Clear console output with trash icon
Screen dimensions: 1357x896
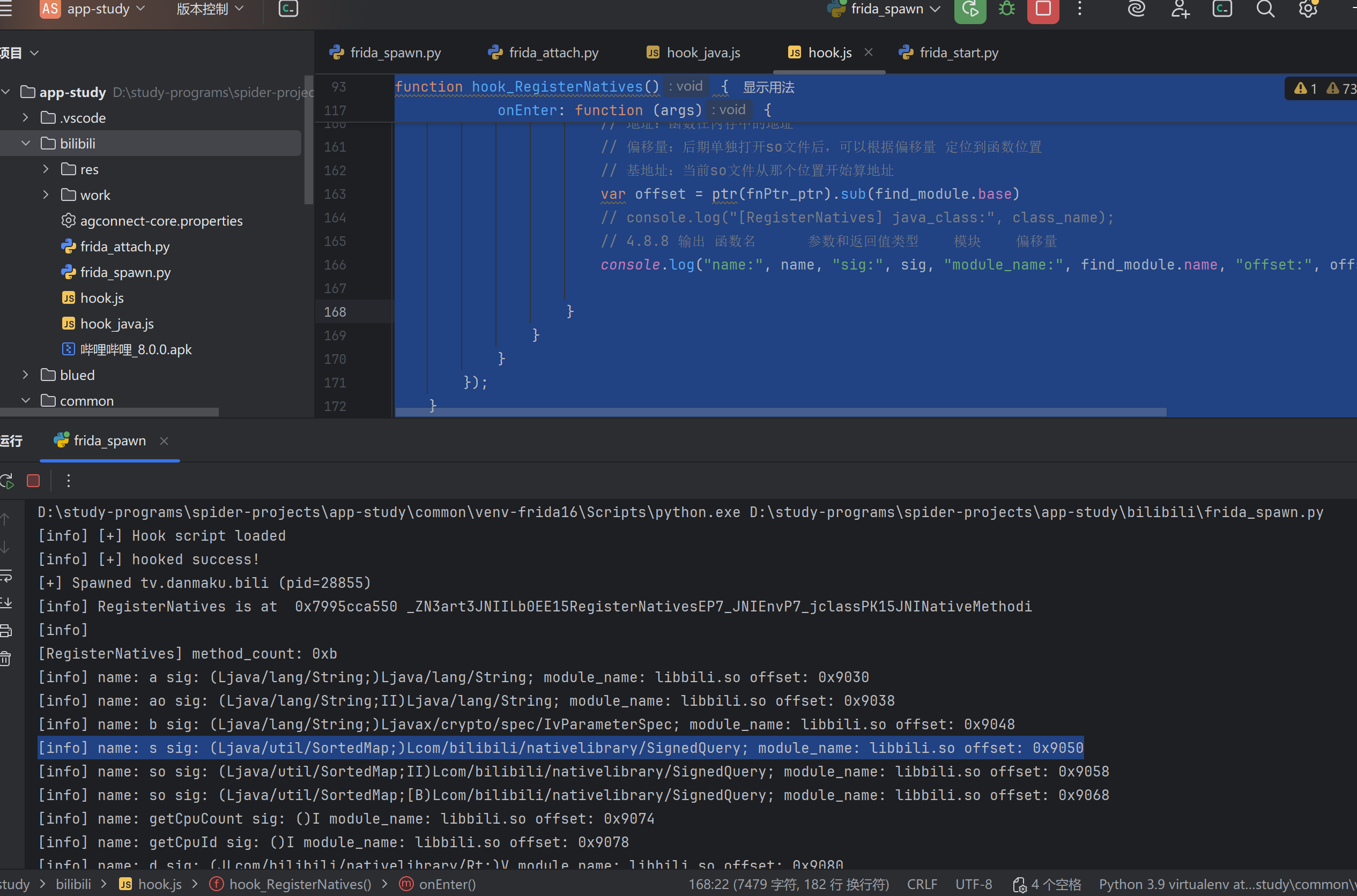(6, 659)
